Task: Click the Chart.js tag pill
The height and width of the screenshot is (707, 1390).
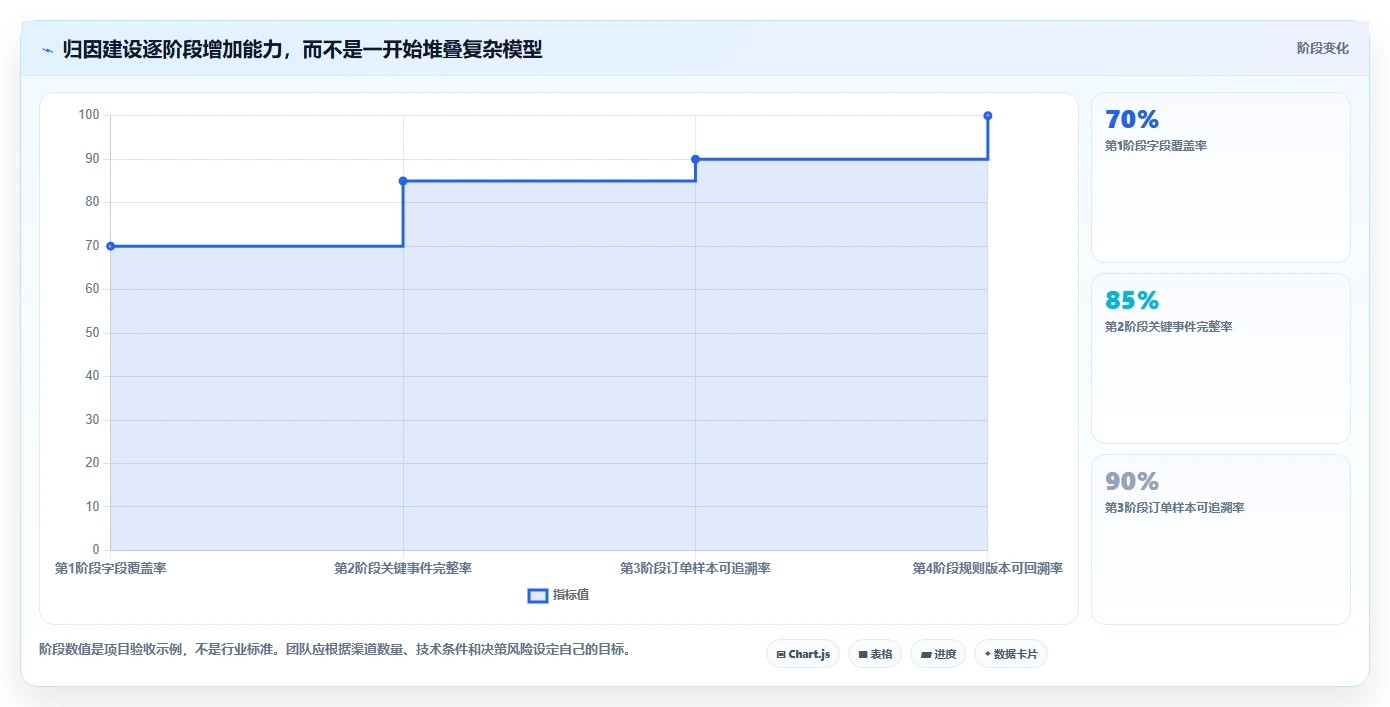Action: pos(803,654)
